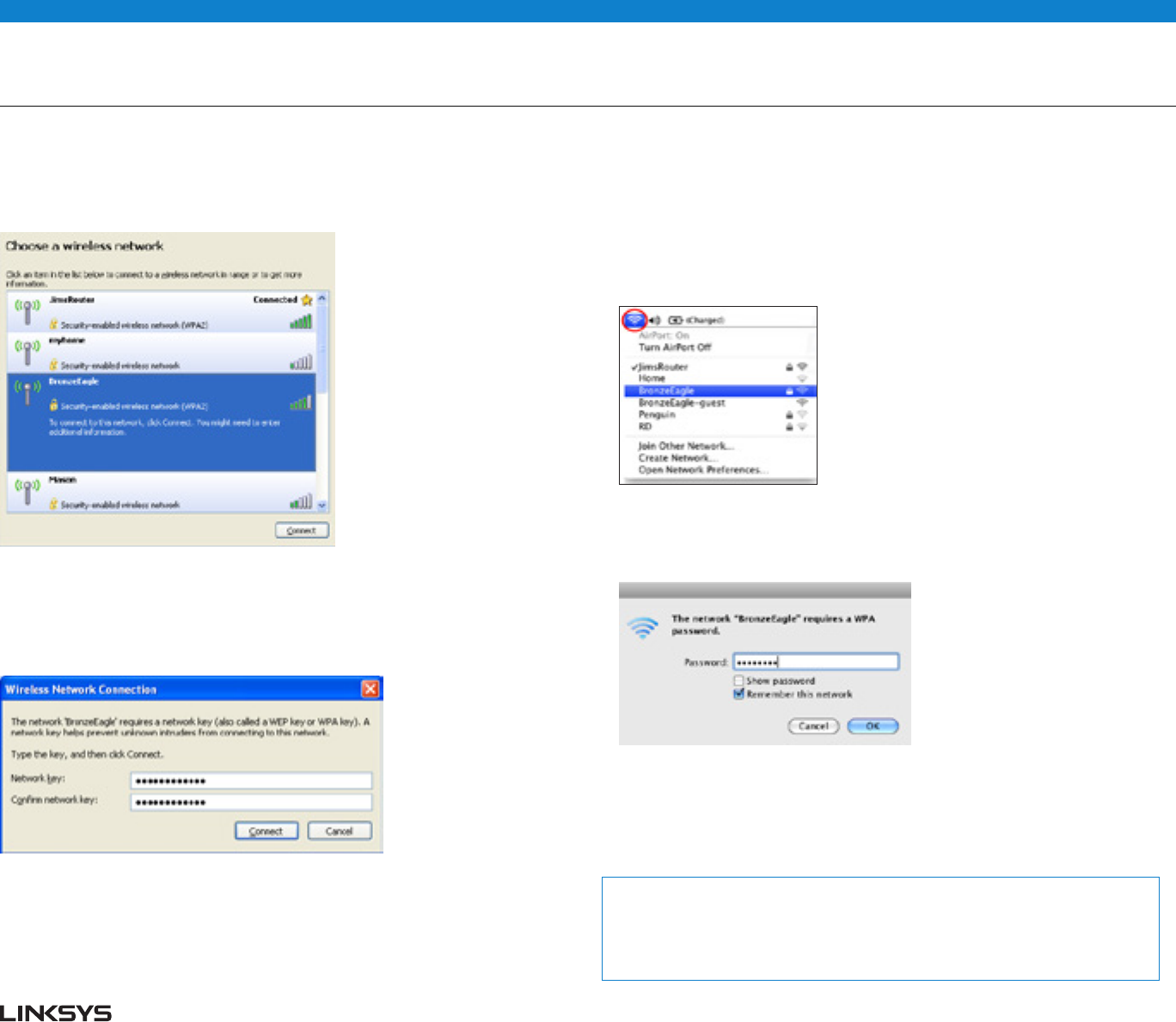Click the network list scroll up arrow
The height and width of the screenshot is (1022, 1176).
click(x=322, y=298)
